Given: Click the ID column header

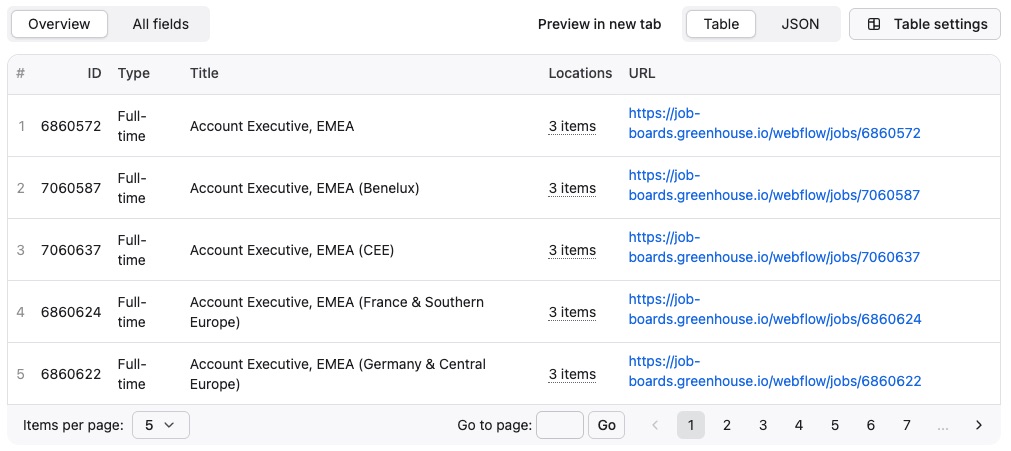Looking at the screenshot, I should 94,73.
